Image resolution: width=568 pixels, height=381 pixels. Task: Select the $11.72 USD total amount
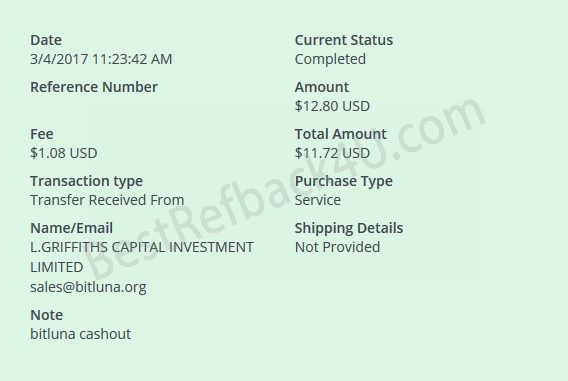pos(332,153)
